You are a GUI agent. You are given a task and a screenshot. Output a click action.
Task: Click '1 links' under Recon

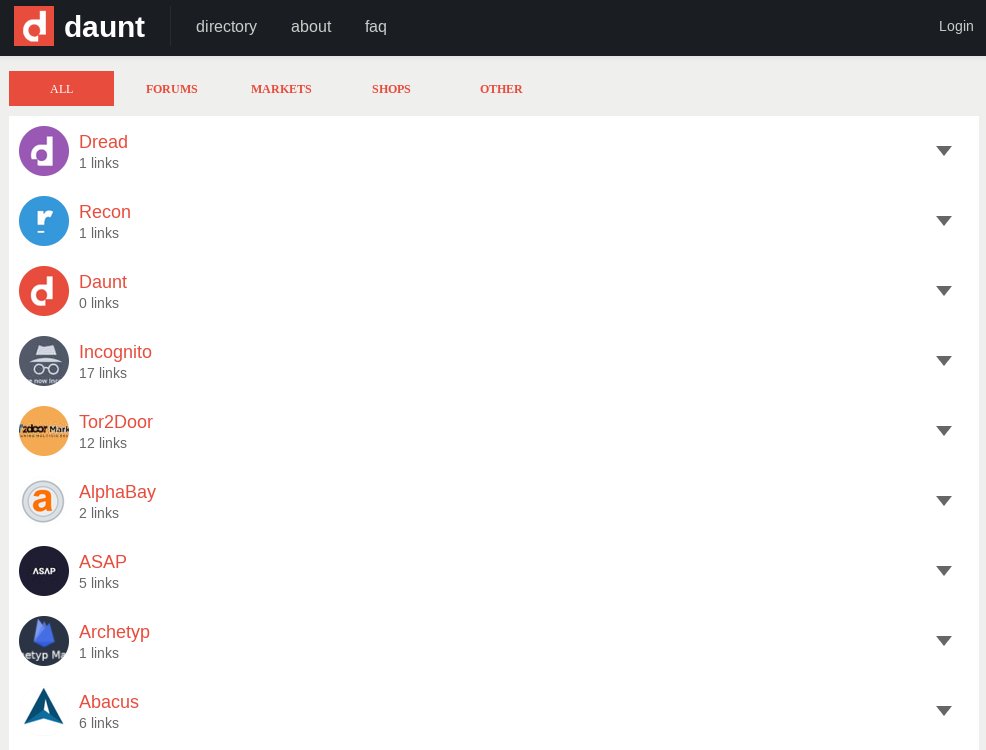point(99,233)
